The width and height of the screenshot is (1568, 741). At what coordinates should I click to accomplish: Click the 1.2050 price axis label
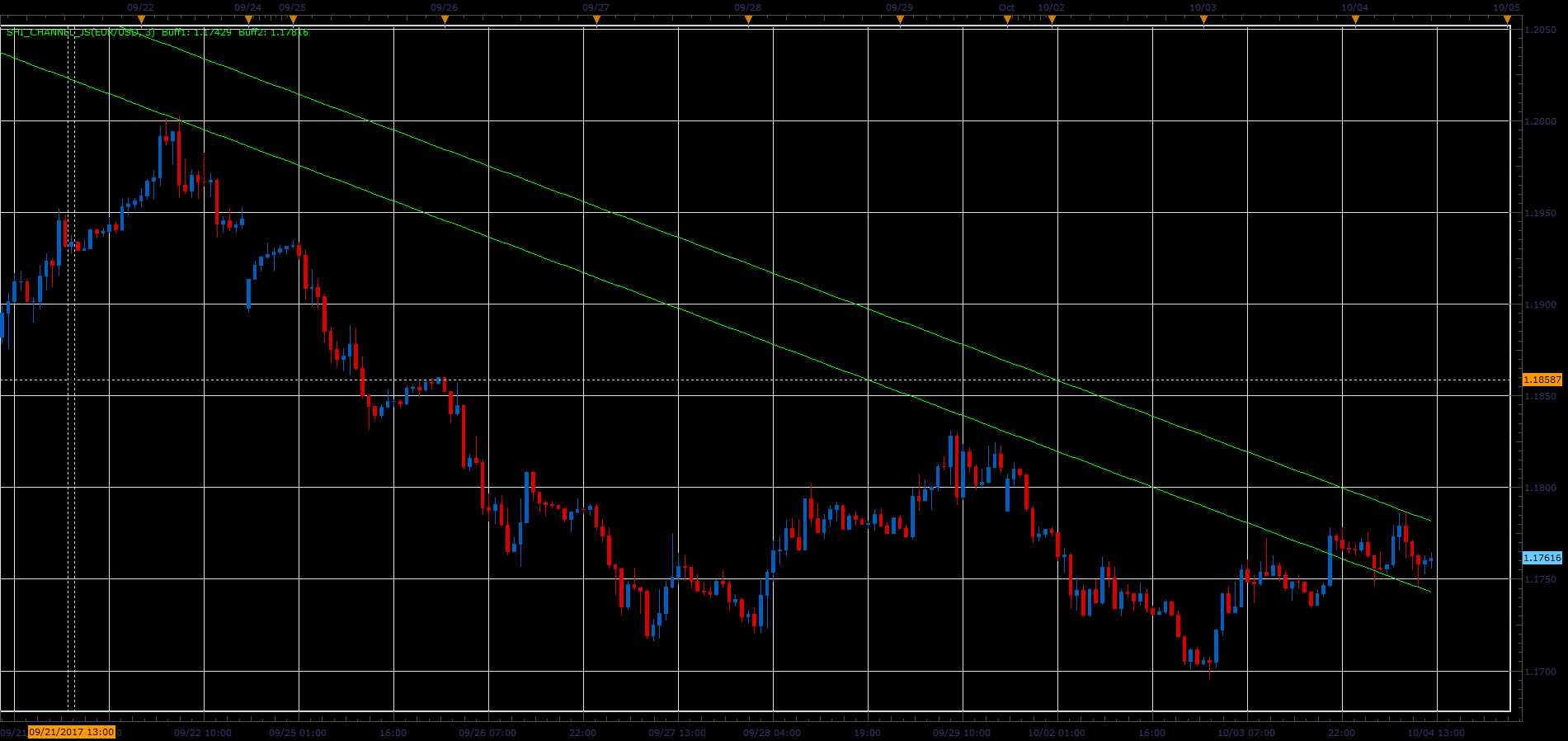tap(1541, 30)
